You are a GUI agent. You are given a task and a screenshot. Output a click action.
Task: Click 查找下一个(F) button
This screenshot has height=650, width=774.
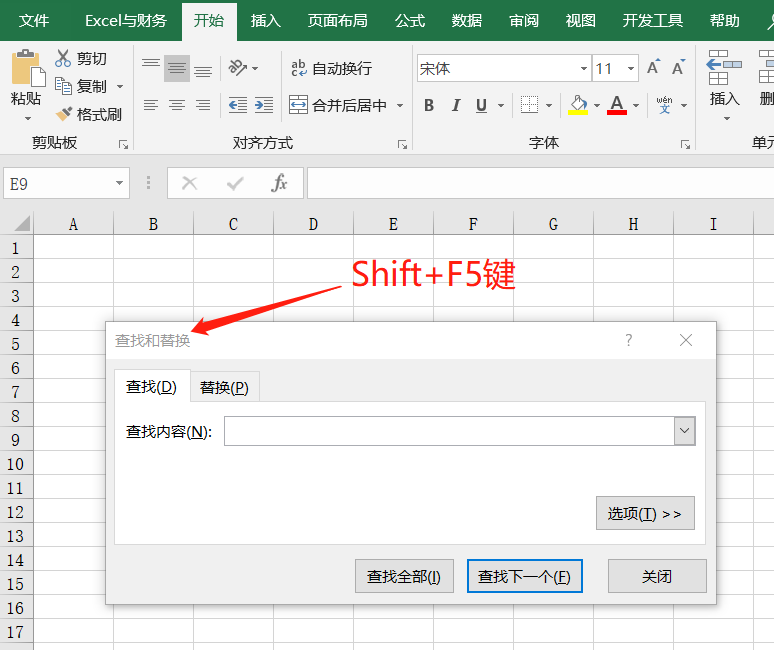click(525, 576)
